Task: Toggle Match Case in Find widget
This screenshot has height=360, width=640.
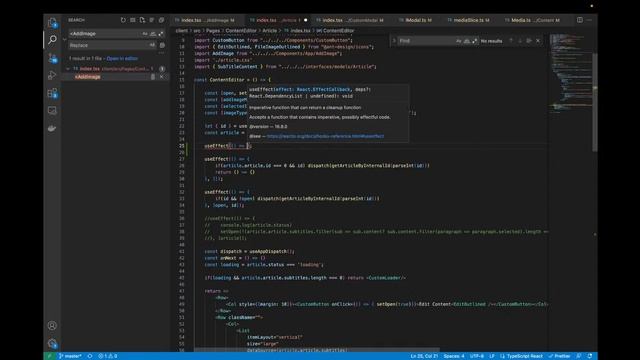Action: 458,41
